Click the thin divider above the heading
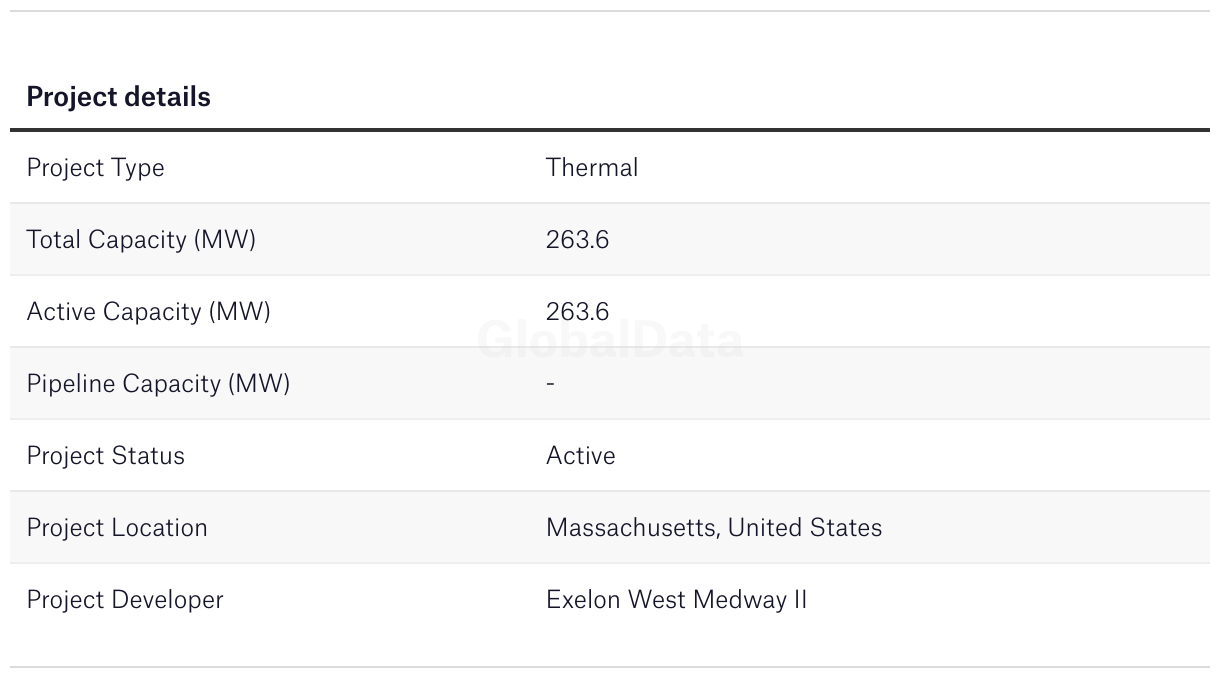This screenshot has width=1220, height=678. point(610,11)
